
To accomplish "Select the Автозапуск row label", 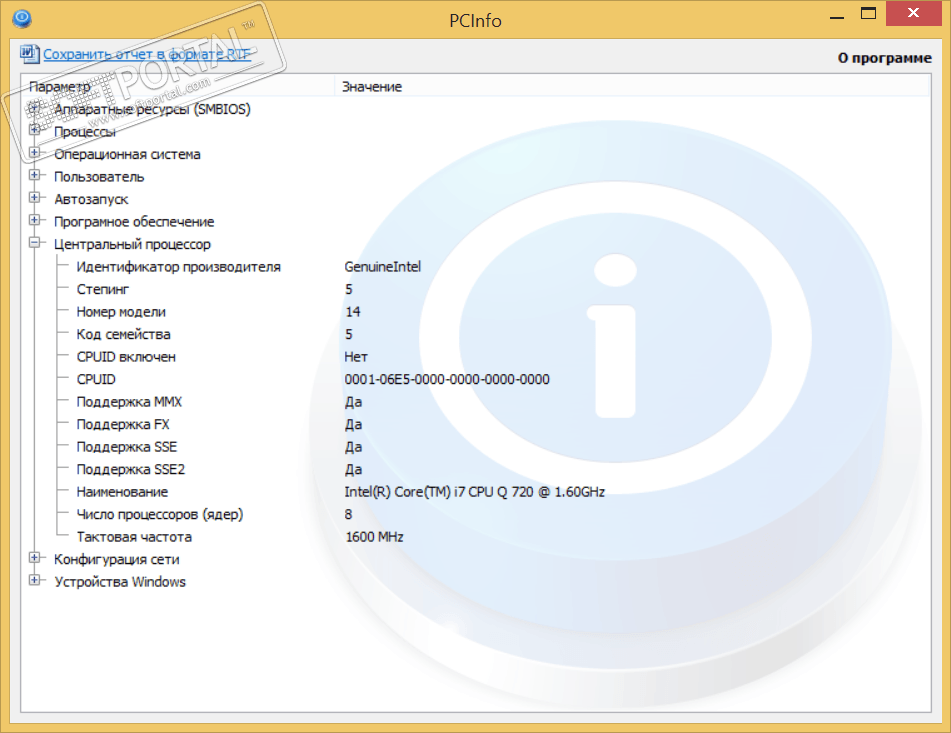I will [x=91, y=199].
